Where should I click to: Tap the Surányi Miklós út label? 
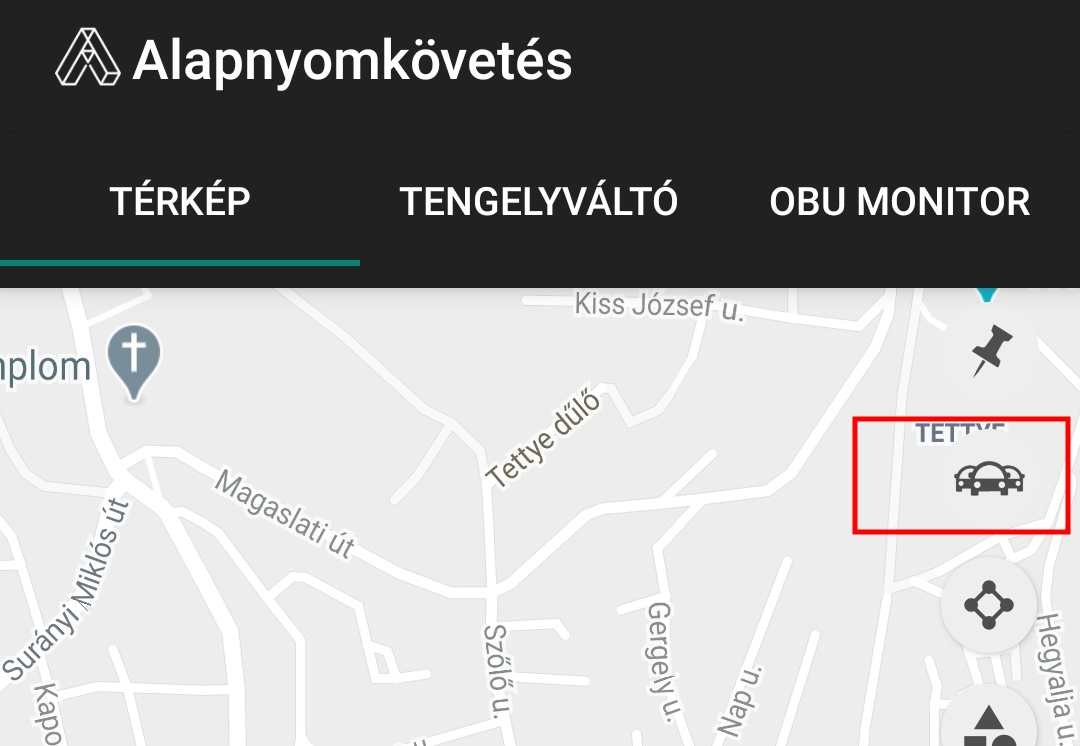click(66, 589)
